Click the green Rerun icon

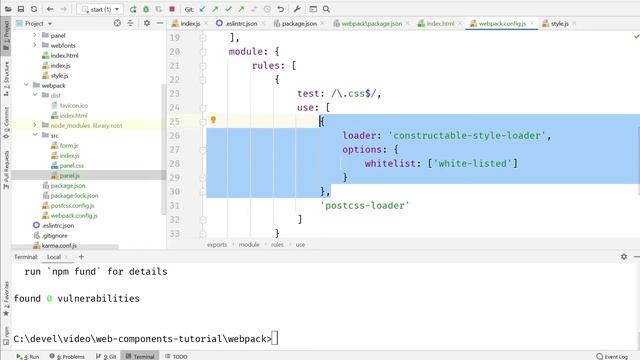(133, 9)
